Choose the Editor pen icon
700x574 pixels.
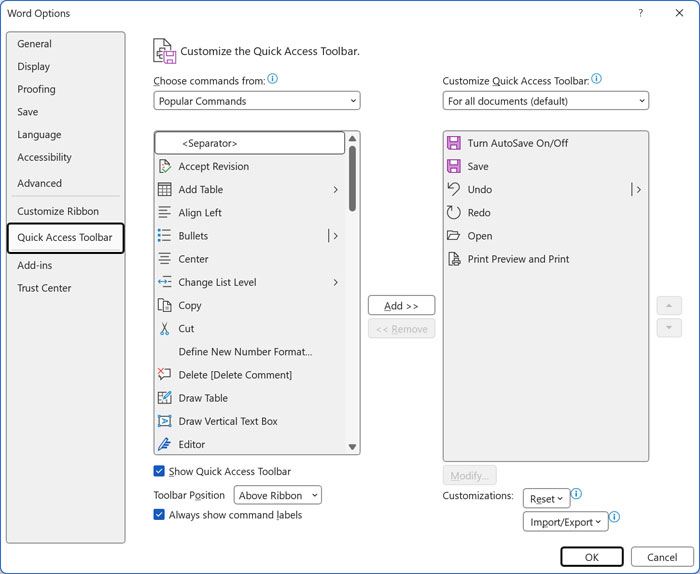pos(164,444)
